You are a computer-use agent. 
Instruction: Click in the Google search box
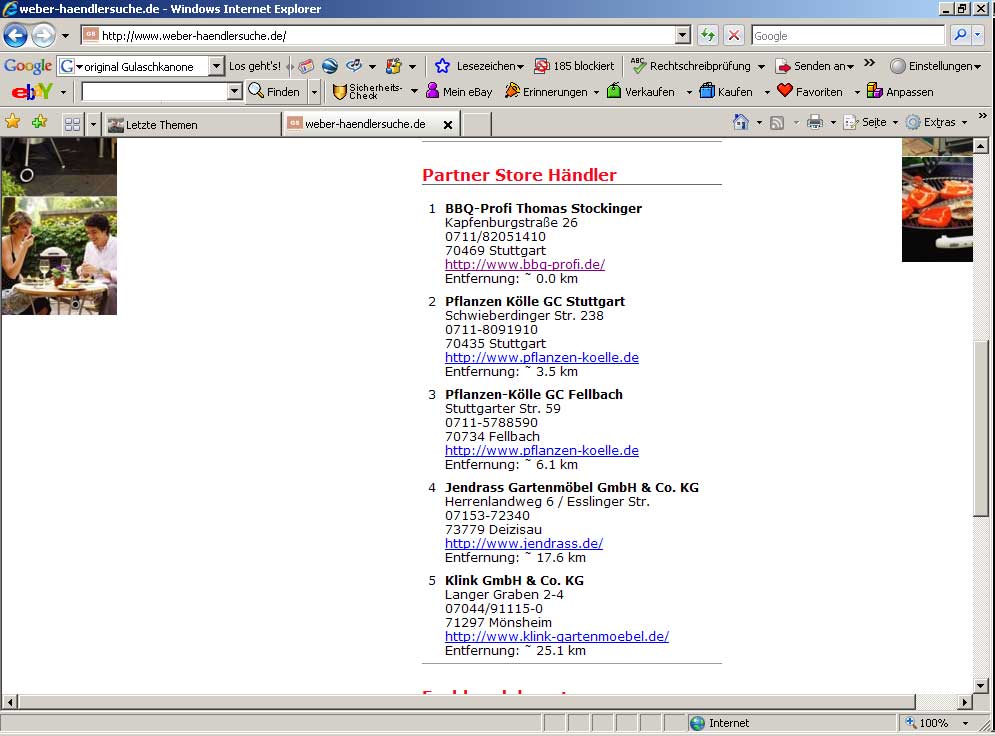(848, 36)
